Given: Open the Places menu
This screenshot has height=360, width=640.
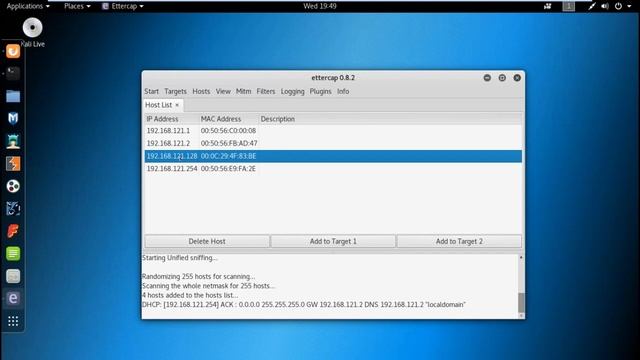Looking at the screenshot, I should click(77, 6).
